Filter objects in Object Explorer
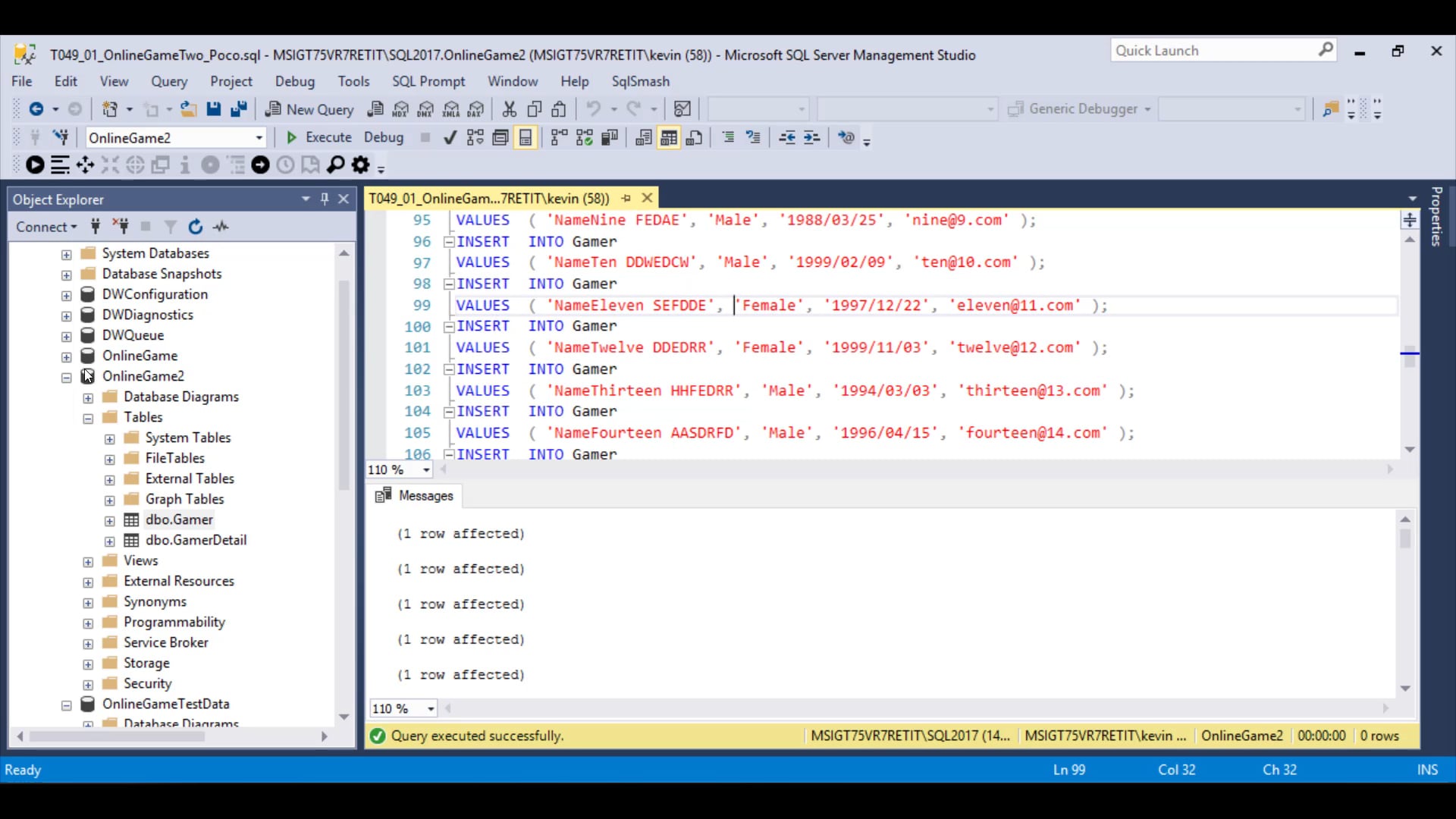 (170, 226)
